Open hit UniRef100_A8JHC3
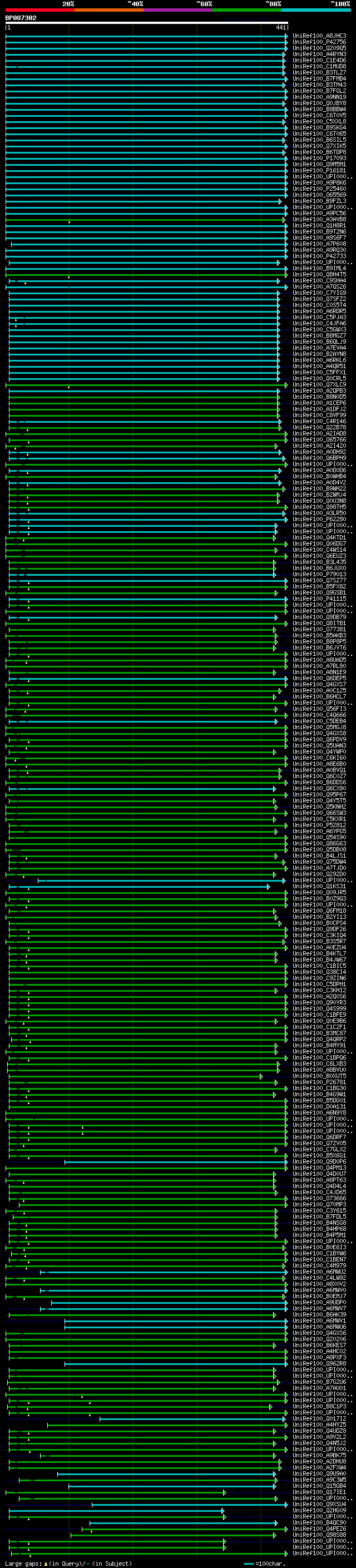356x1568 pixels. coord(319,36)
